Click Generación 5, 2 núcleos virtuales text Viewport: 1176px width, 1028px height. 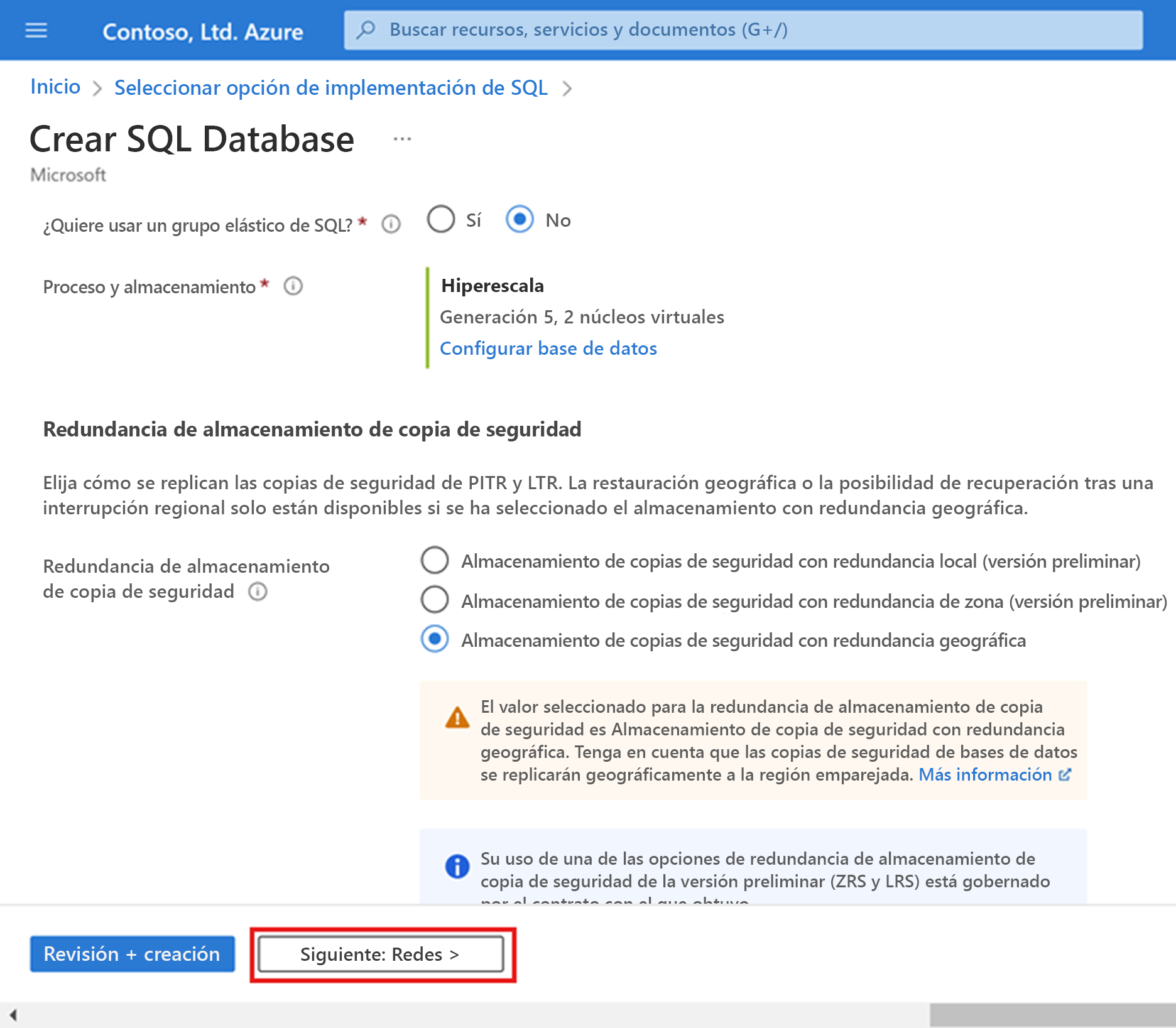pyautogui.click(x=582, y=317)
